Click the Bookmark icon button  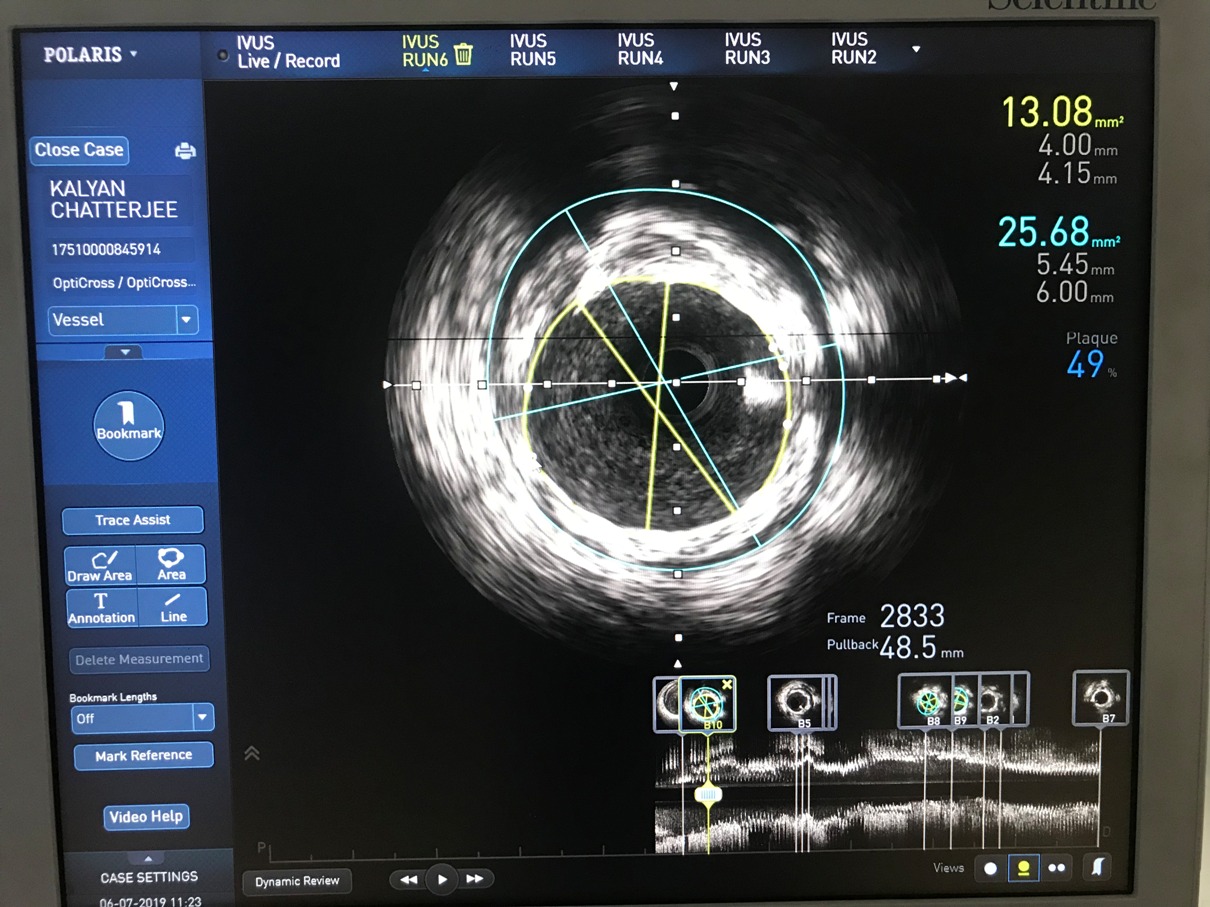(128, 425)
